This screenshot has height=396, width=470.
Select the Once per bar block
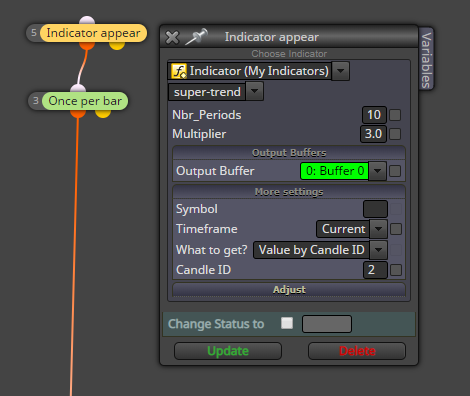[x=85, y=101]
